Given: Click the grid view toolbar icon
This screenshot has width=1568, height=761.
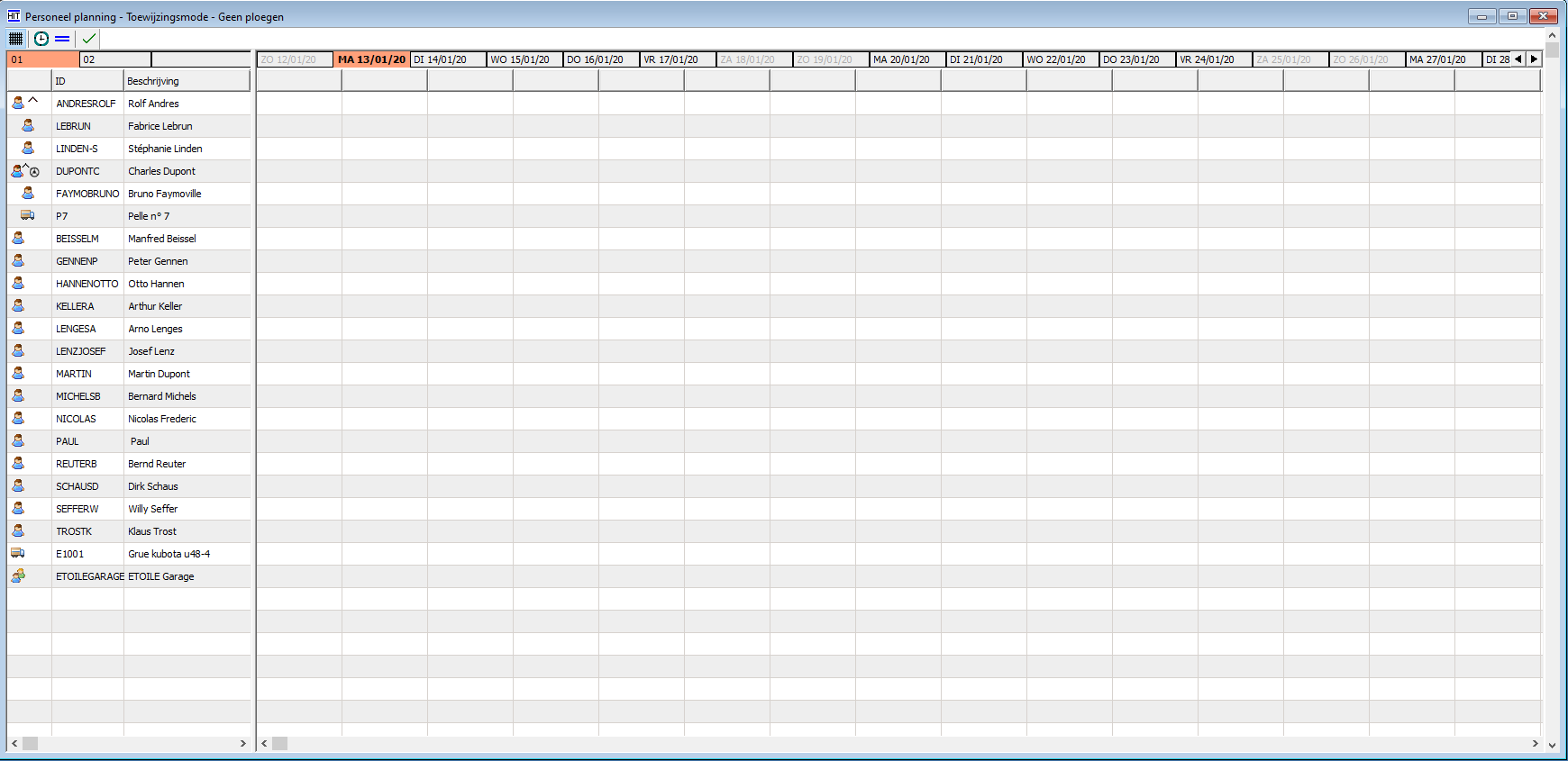Looking at the screenshot, I should point(15,39).
